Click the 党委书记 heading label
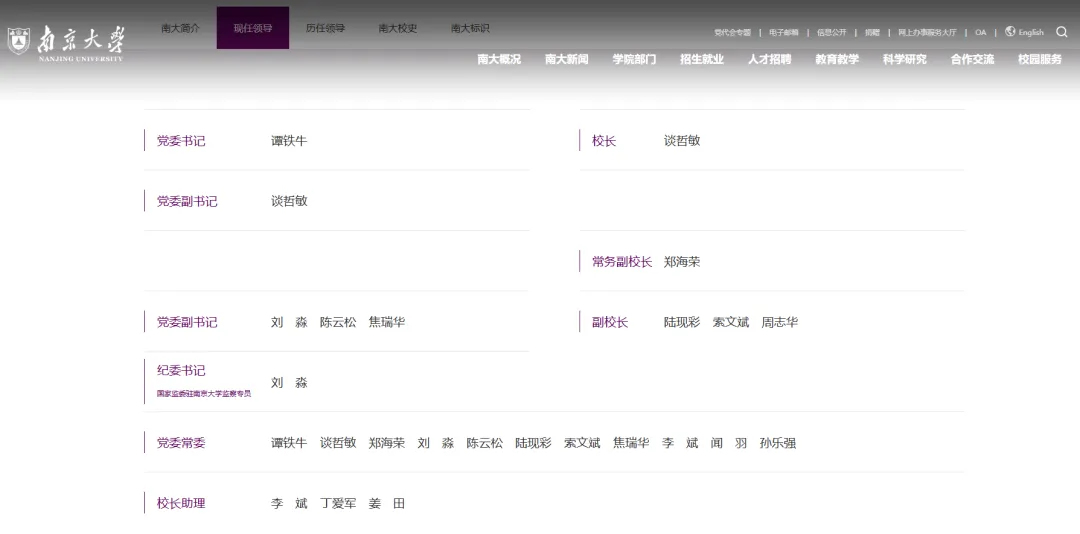1080x534 pixels. [181, 141]
